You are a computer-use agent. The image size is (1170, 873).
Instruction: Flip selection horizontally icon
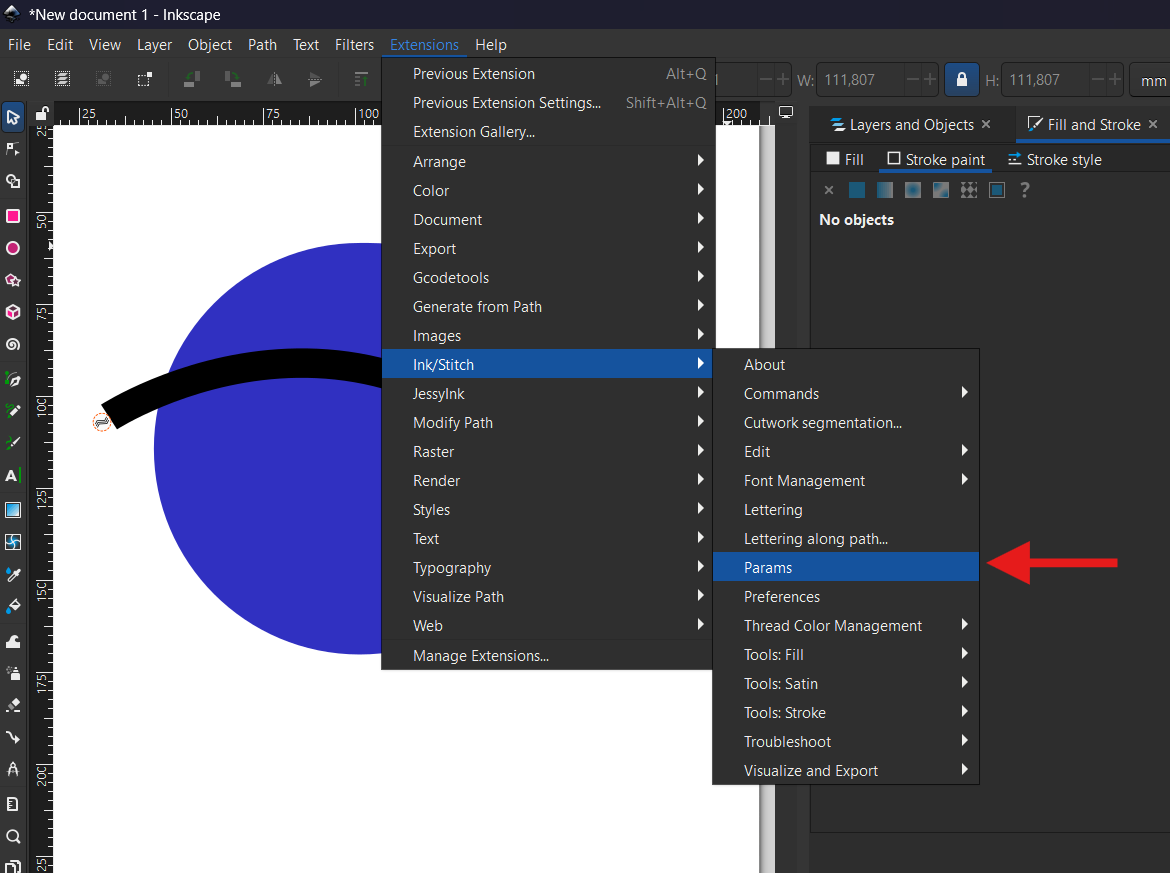pos(275,79)
